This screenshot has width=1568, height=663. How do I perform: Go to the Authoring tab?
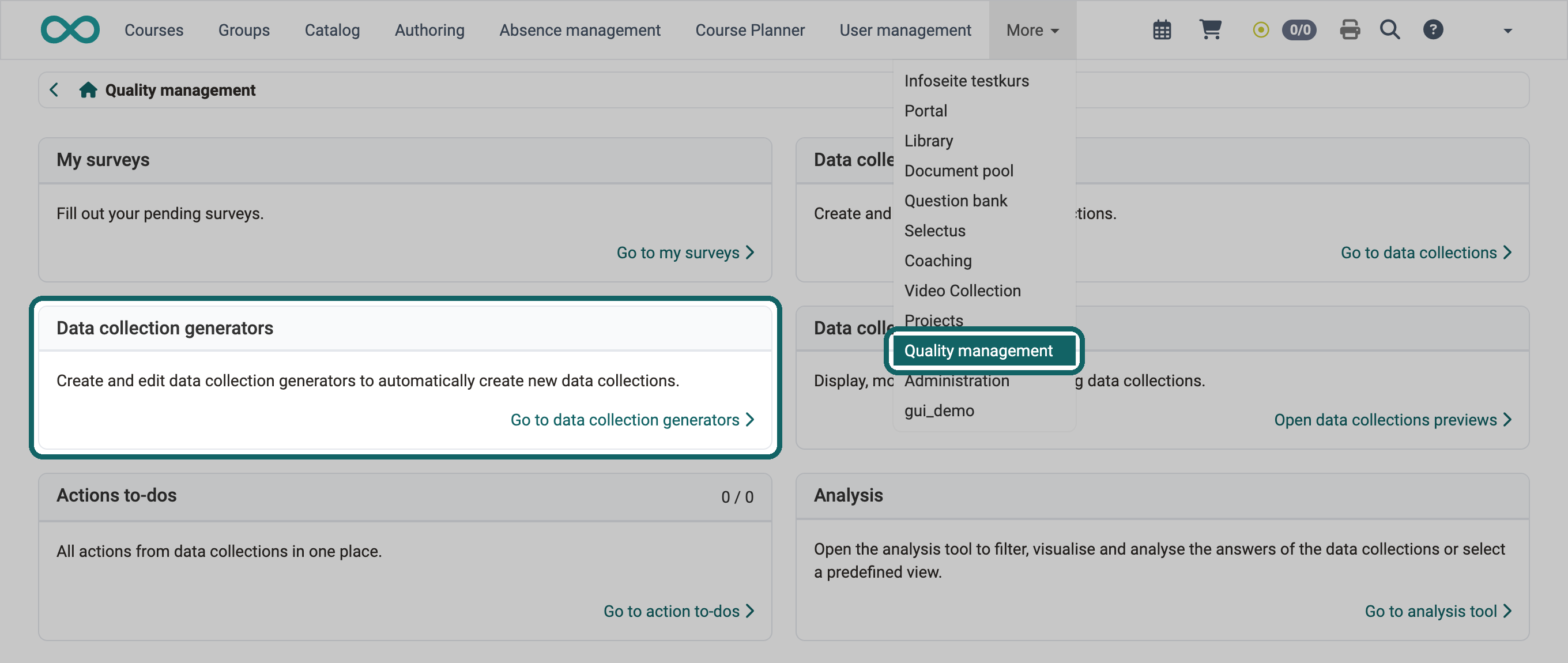click(429, 30)
